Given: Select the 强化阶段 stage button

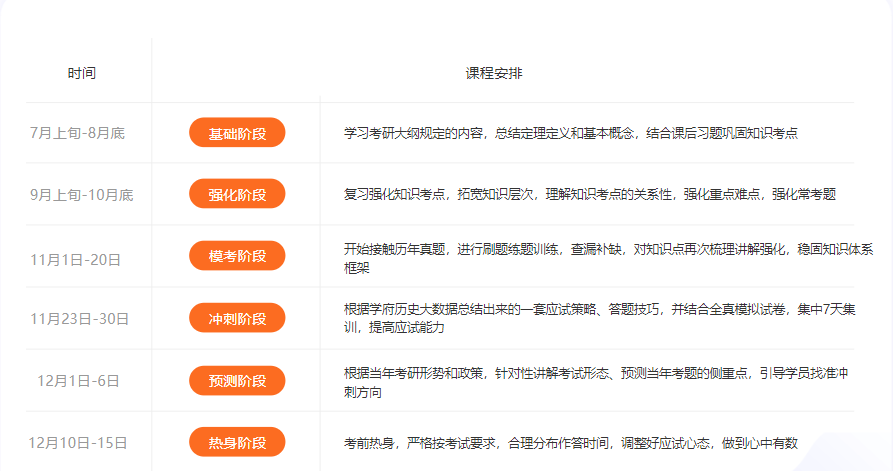Looking at the screenshot, I should (x=237, y=194).
